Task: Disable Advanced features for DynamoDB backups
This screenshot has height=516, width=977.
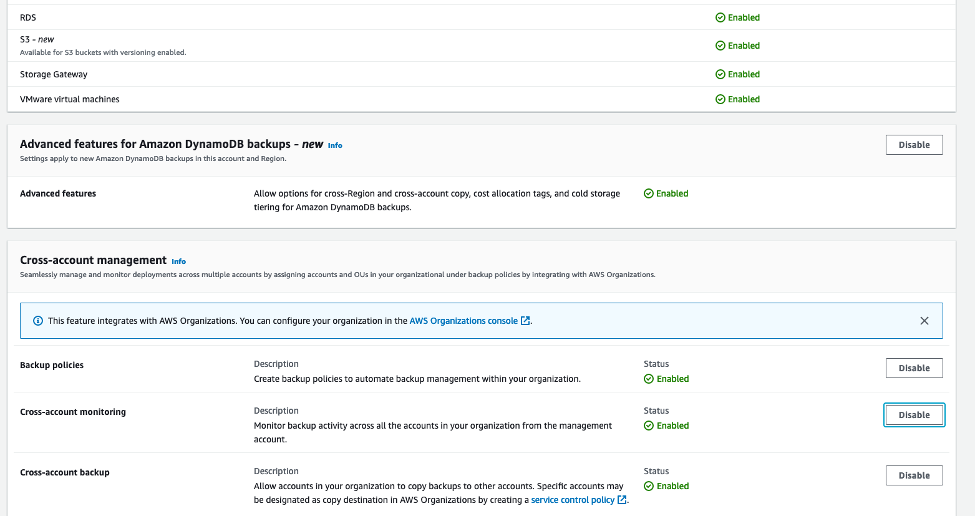Action: (913, 145)
